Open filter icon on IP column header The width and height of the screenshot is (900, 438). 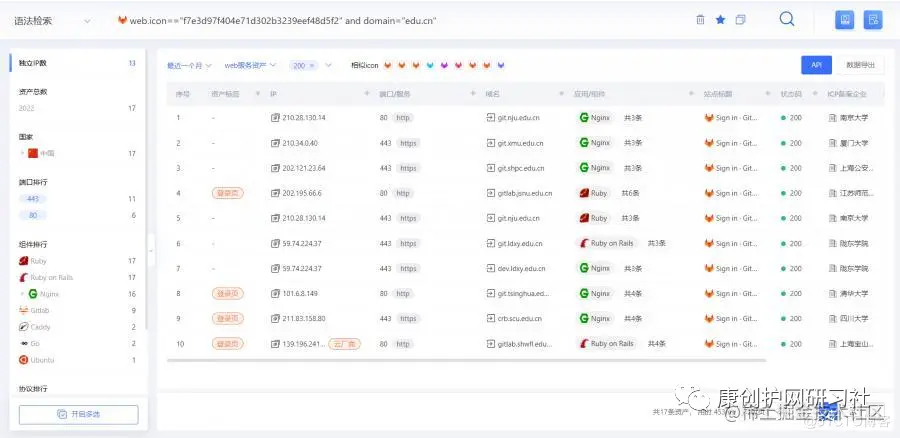[367, 94]
